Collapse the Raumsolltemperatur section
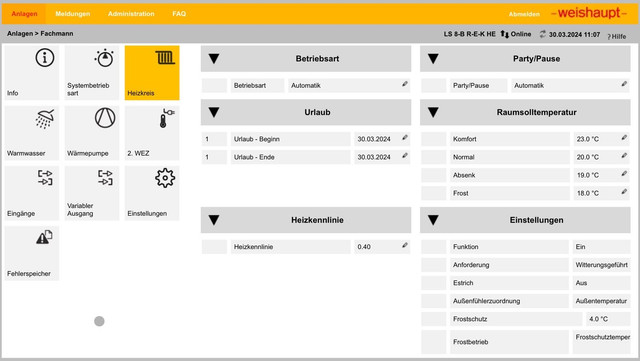The width and height of the screenshot is (640, 361). pos(433,112)
